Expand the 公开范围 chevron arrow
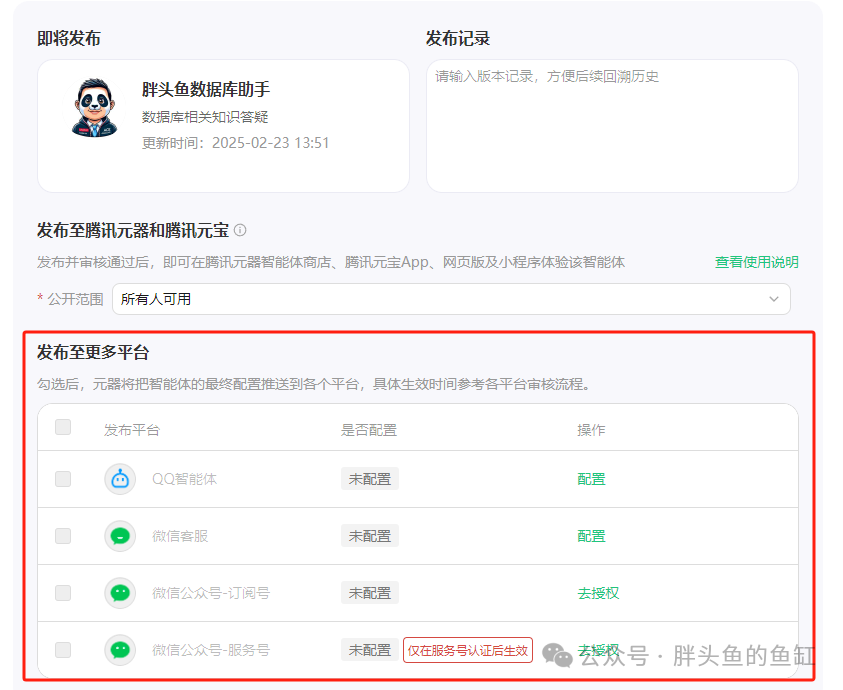843x690 pixels. tap(774, 299)
